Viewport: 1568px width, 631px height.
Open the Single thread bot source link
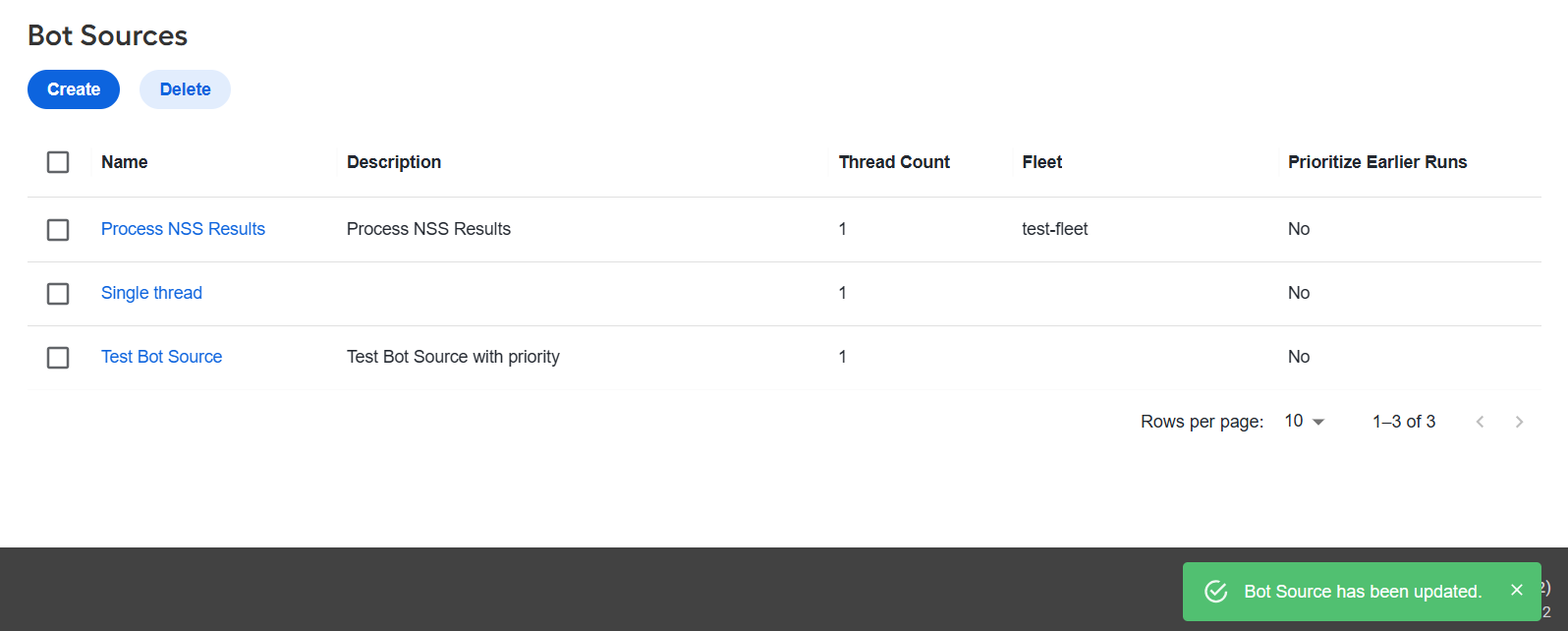coord(151,293)
